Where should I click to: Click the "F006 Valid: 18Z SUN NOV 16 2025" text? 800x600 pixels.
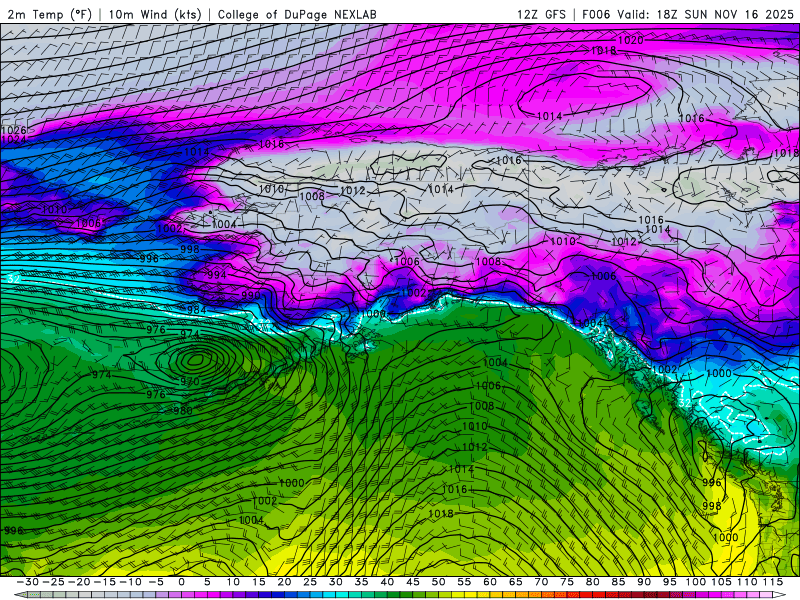pyautogui.click(x=688, y=14)
